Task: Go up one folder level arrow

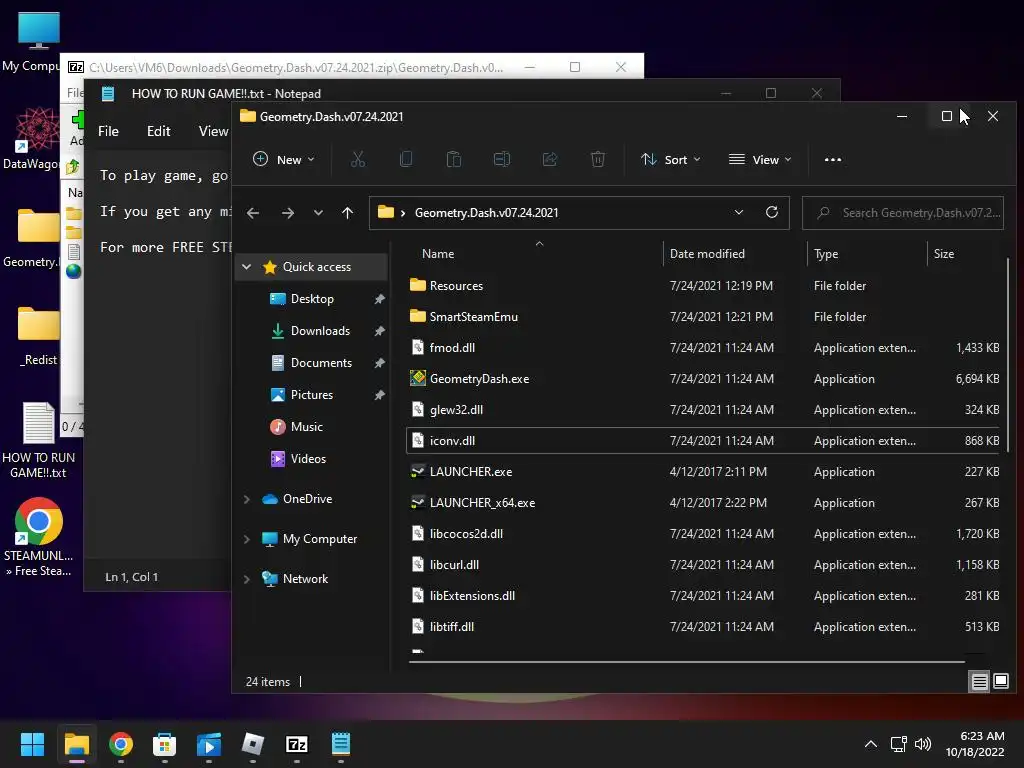Action: [347, 213]
